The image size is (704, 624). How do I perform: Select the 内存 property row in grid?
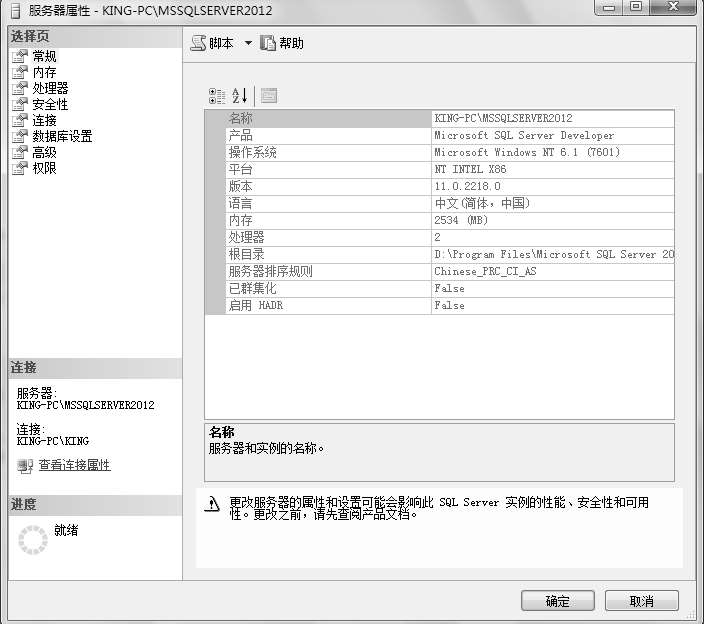449,220
